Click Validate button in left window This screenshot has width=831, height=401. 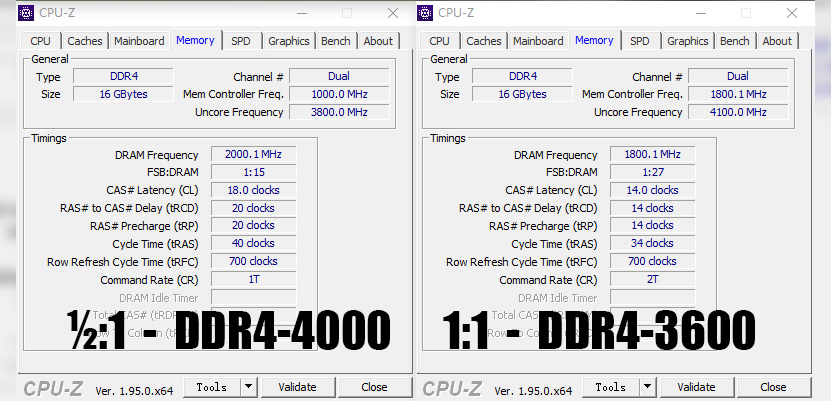(298, 387)
